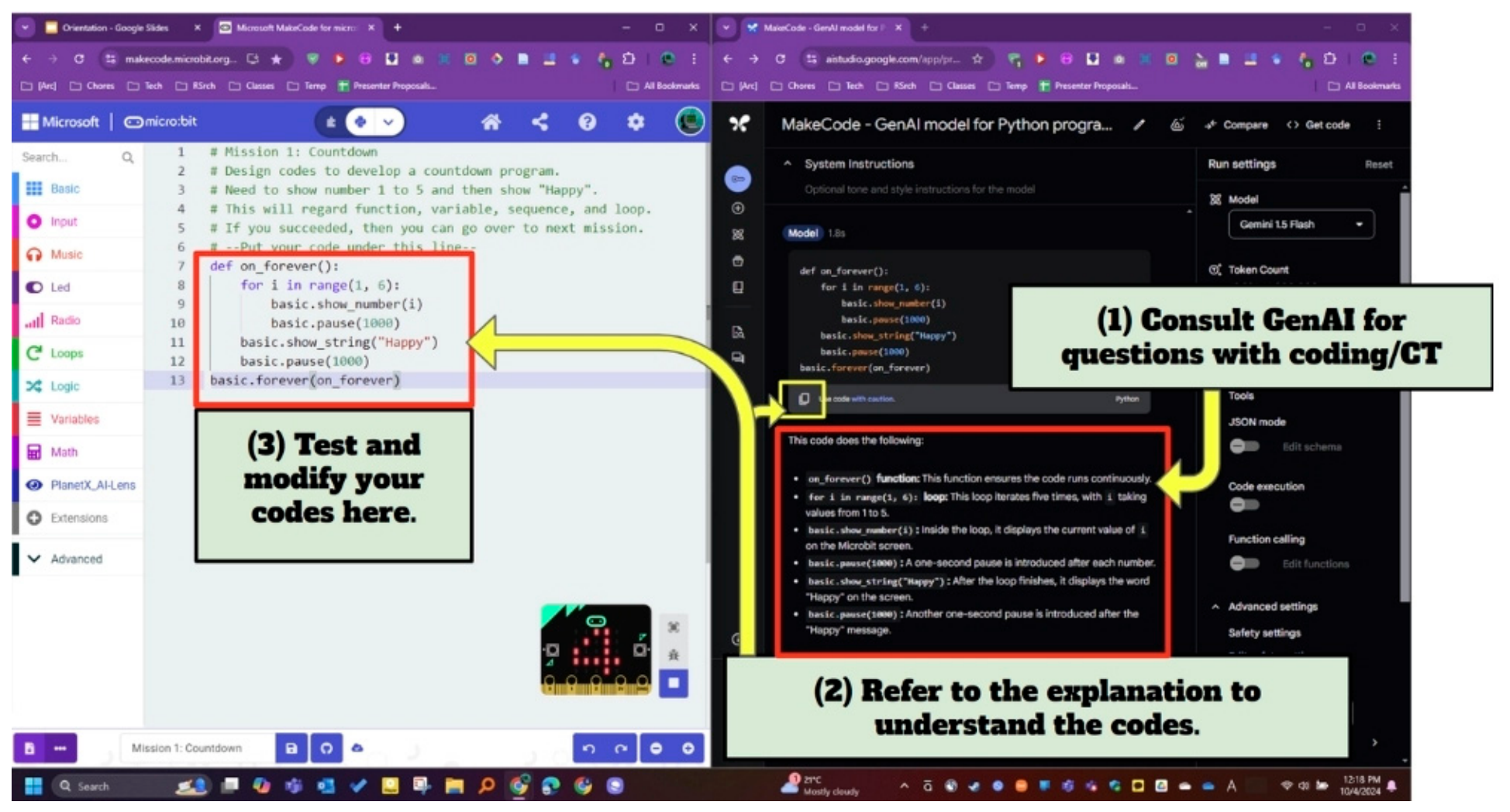Open the download more-options ellipsis button
Image resolution: width=1510 pixels, height=812 pixels.
(60, 748)
